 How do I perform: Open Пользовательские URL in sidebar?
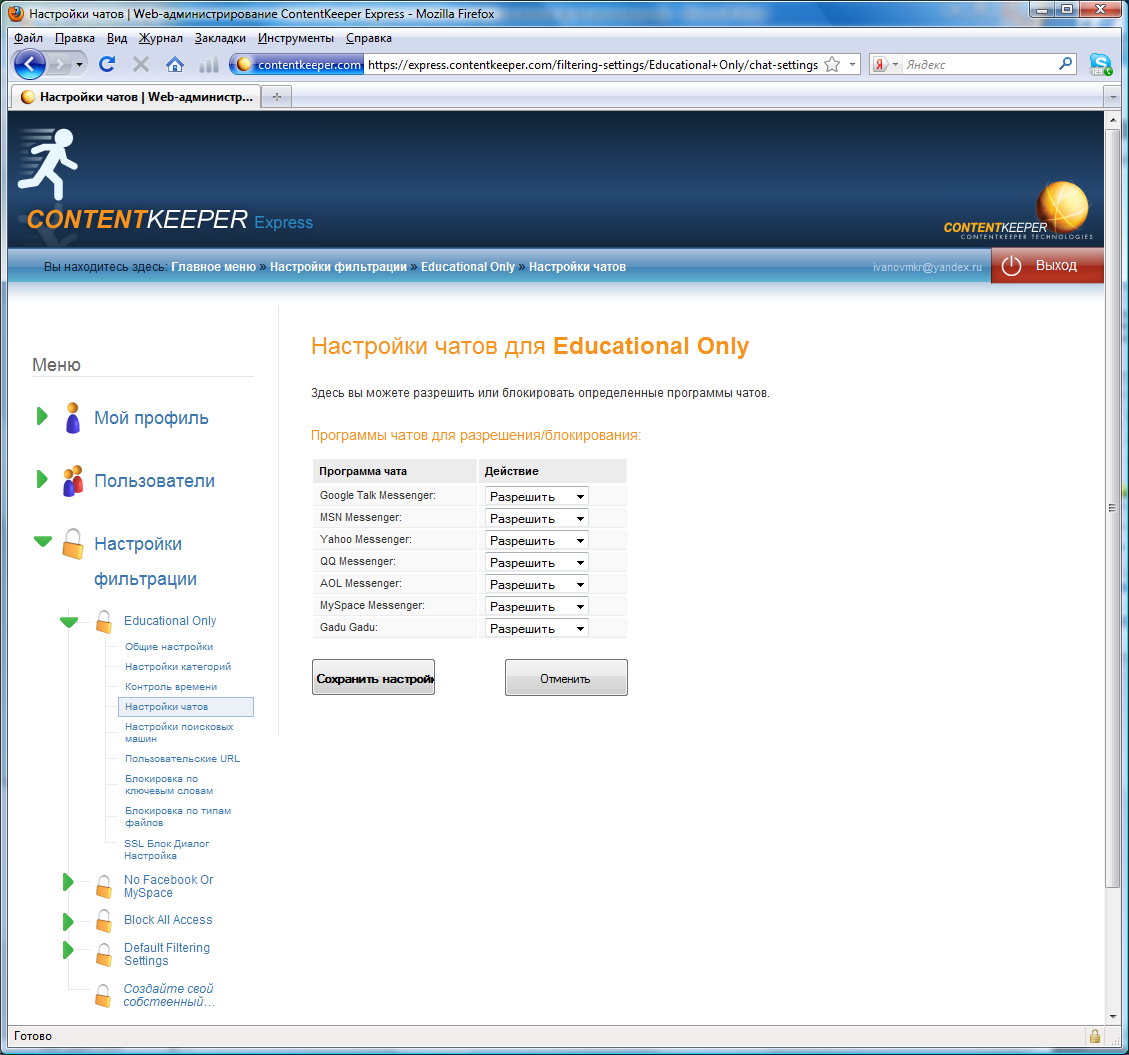(x=182, y=759)
